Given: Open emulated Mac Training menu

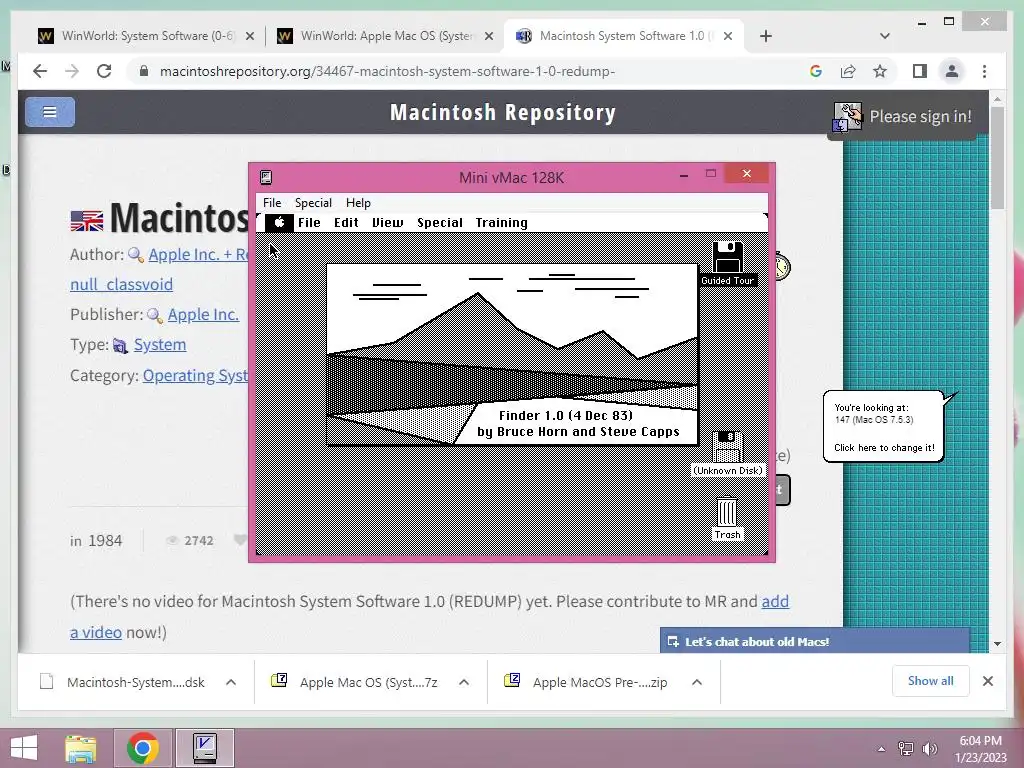Looking at the screenshot, I should [x=502, y=223].
